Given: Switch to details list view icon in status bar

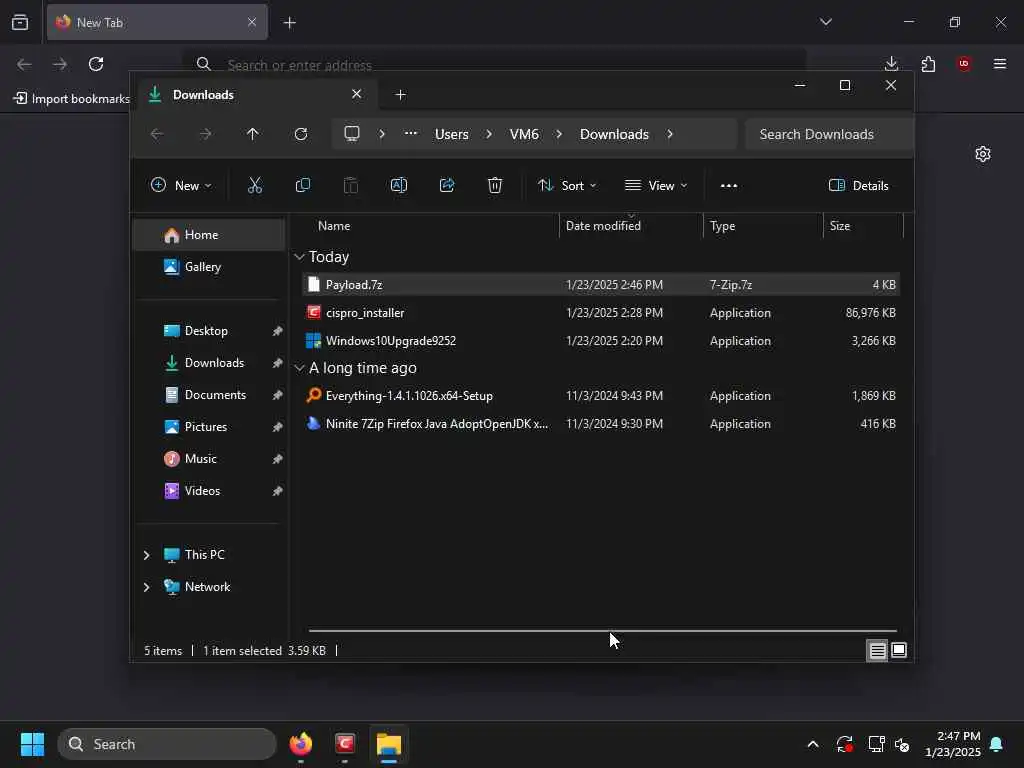Looking at the screenshot, I should click(x=877, y=650).
